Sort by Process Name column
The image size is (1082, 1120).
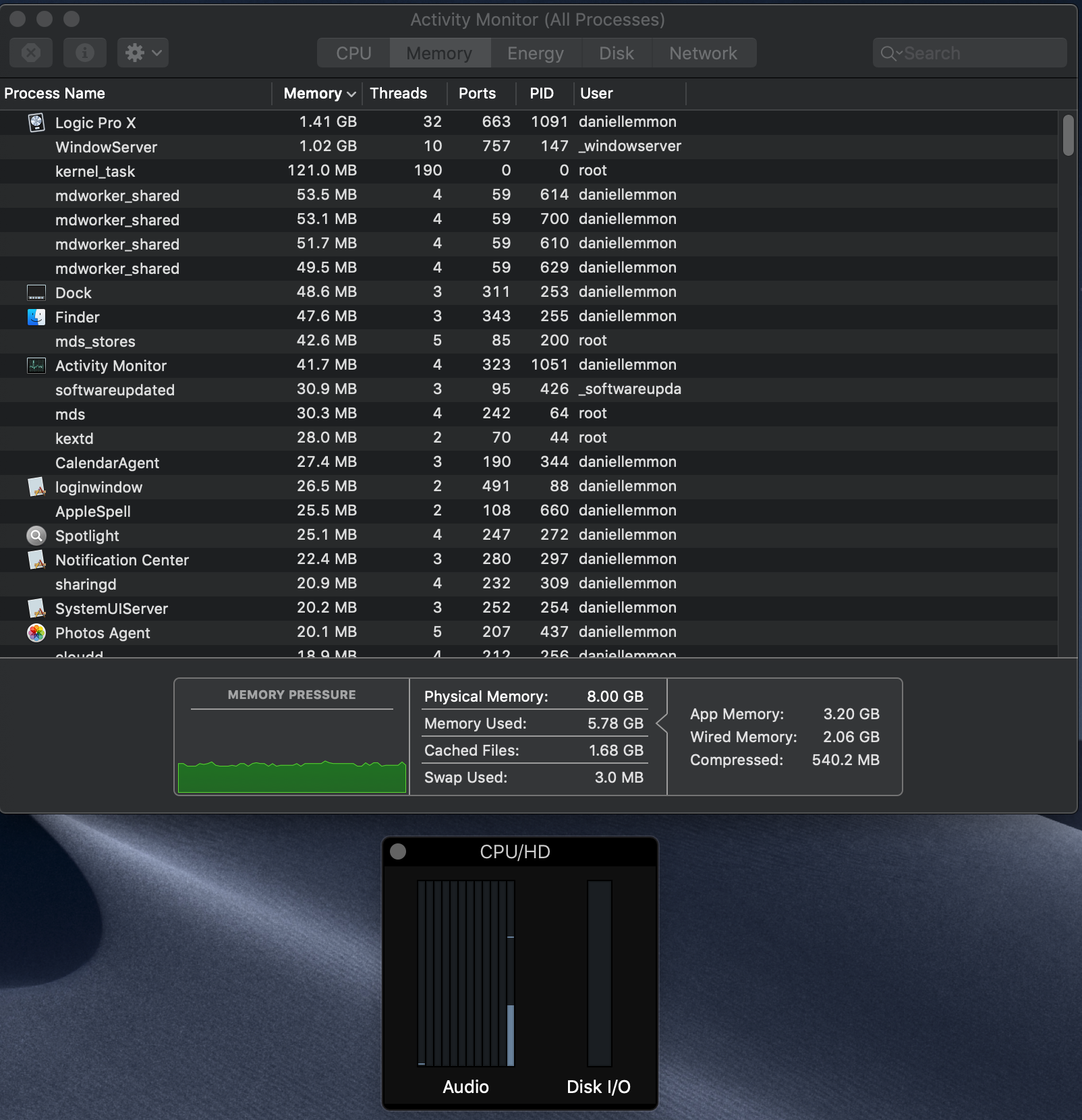pos(136,93)
